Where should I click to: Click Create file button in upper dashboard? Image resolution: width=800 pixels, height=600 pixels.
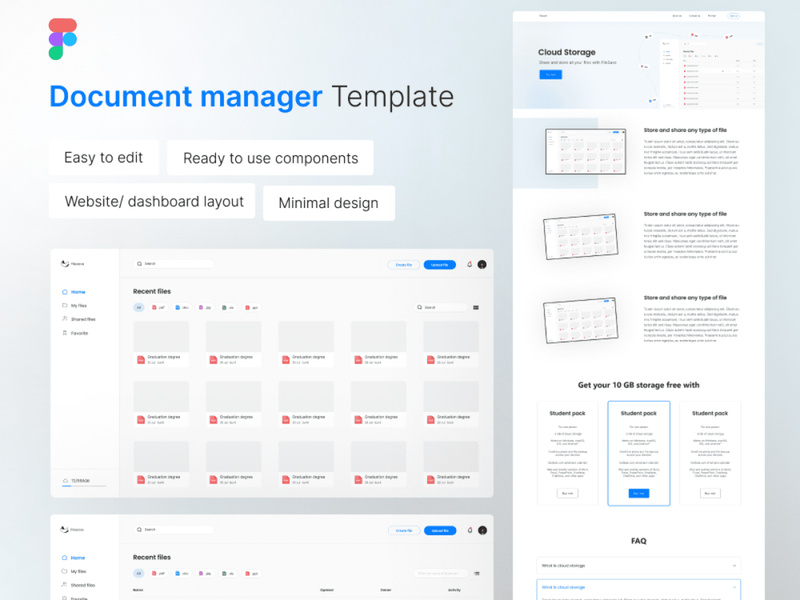(403, 265)
